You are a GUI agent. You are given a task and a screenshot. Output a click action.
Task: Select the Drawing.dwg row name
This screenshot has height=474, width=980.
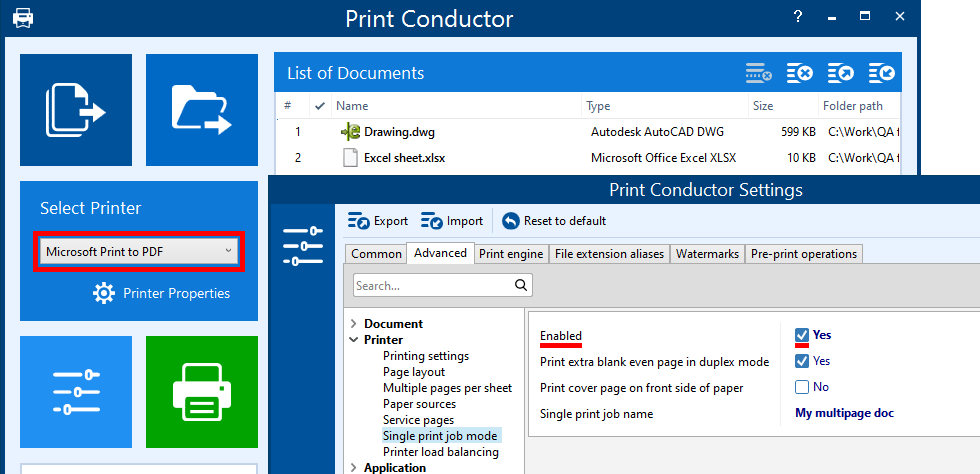pyautogui.click(x=399, y=132)
